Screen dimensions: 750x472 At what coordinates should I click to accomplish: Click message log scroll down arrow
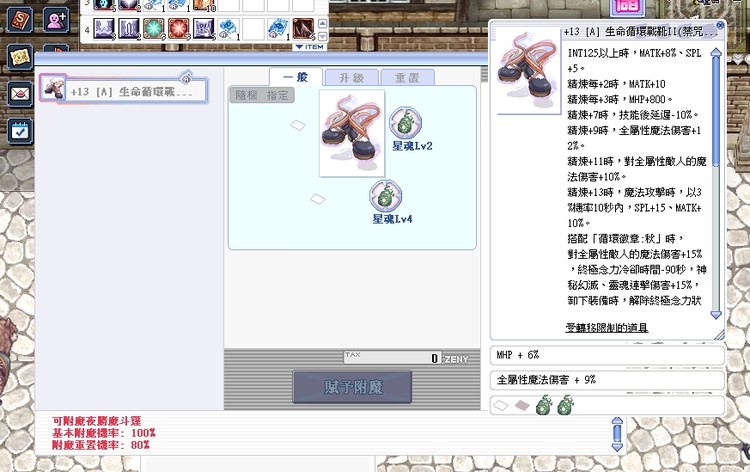(x=617, y=448)
